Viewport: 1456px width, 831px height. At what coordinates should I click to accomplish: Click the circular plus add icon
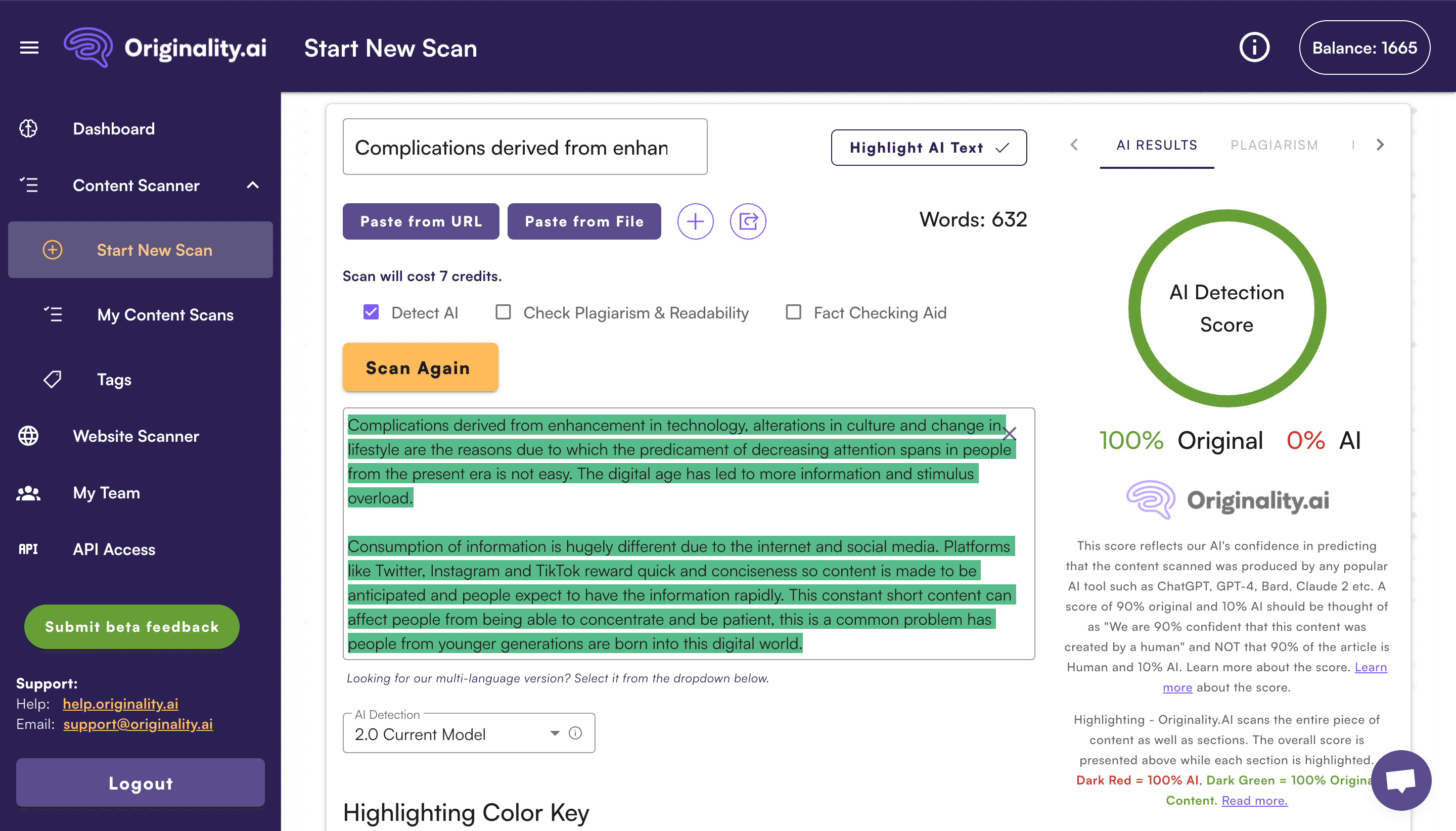695,221
